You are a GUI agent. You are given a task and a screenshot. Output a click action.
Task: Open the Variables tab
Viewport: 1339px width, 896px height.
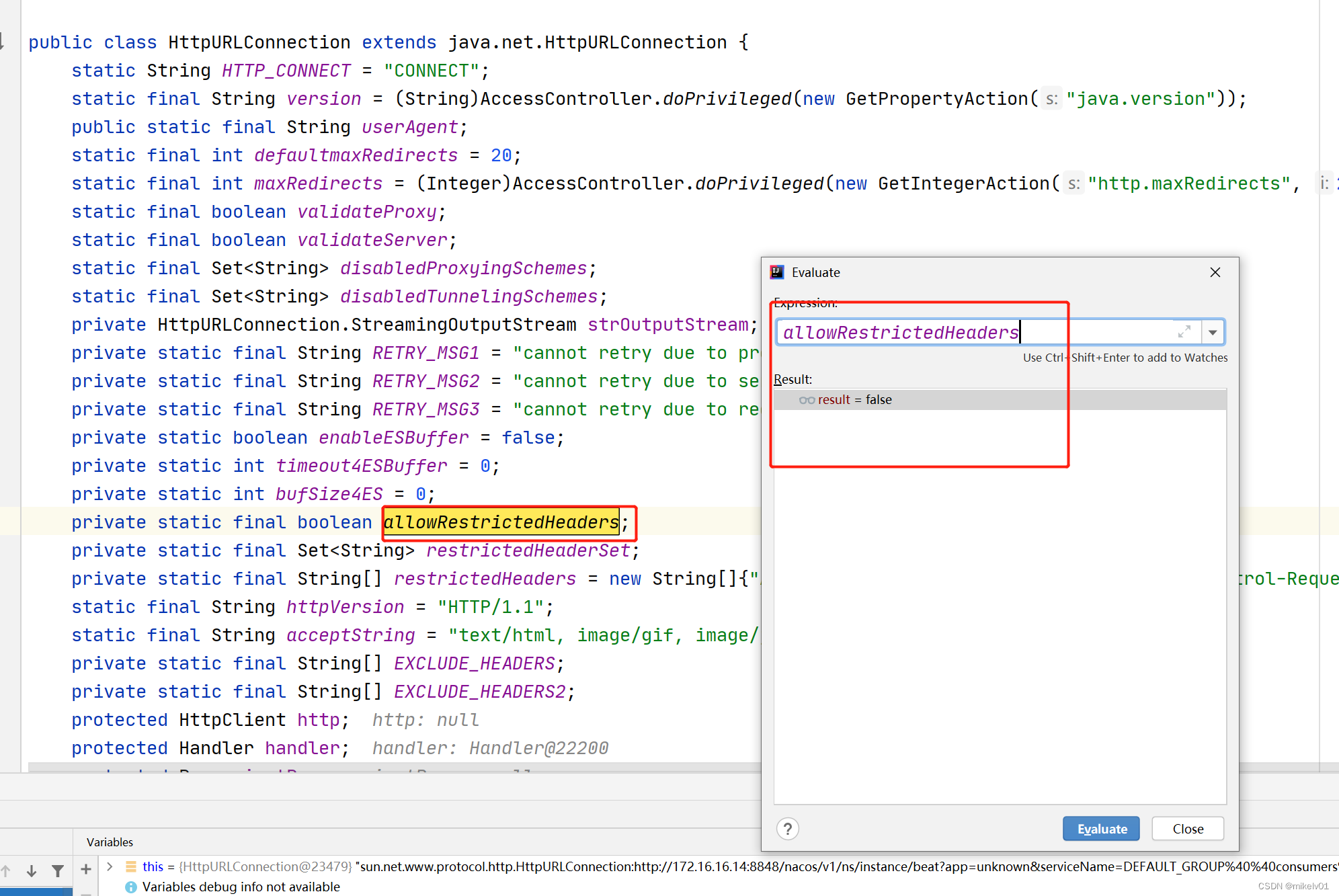(x=110, y=842)
